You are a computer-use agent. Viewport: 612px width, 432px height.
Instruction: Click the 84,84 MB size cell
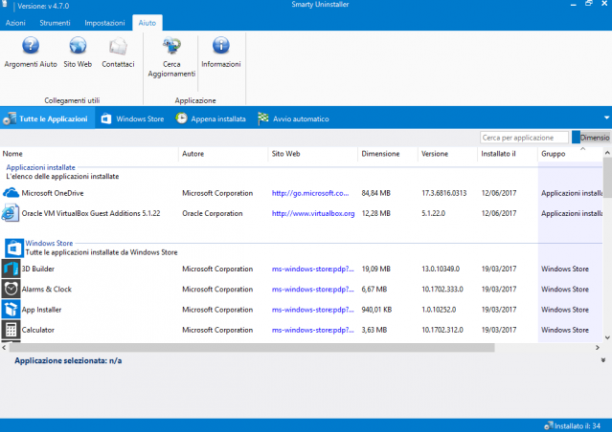pos(376,193)
